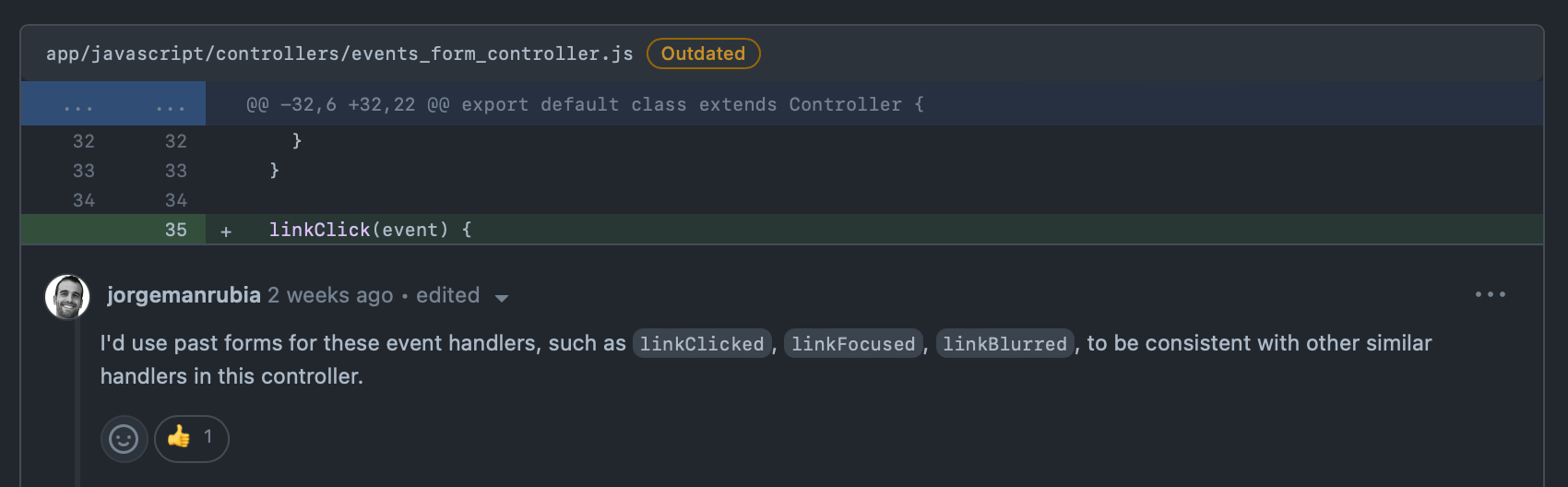Click the Outdated badge
Viewport: 1568px width, 487px height.
[703, 53]
